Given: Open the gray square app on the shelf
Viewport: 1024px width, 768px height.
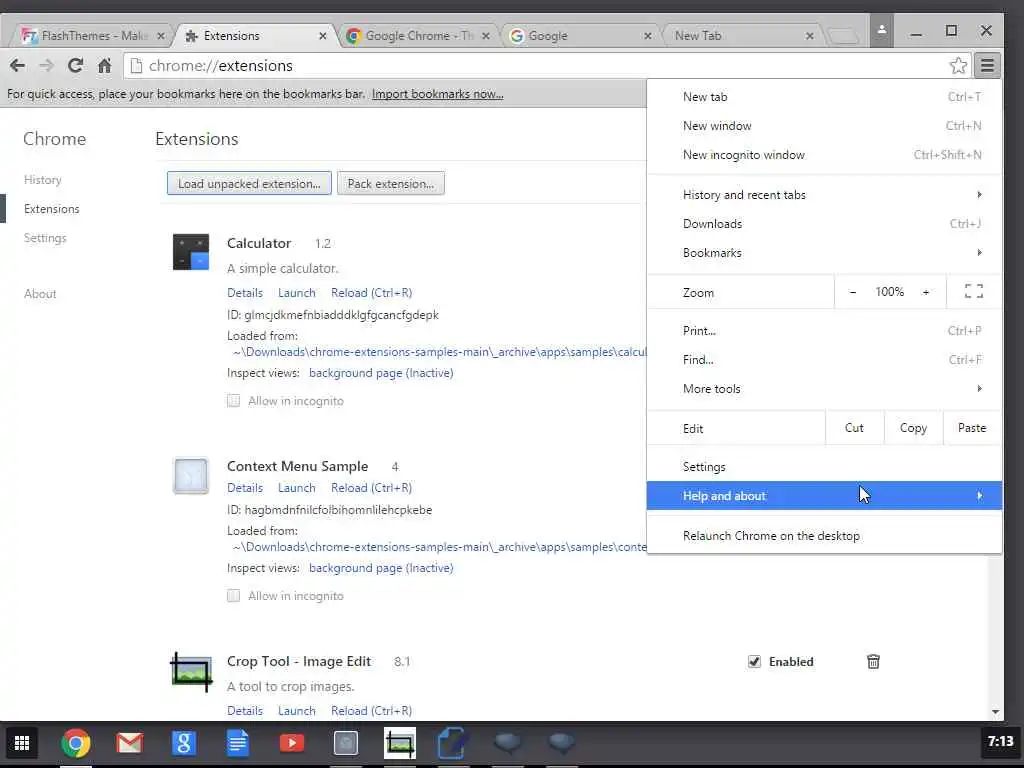Looking at the screenshot, I should 346,743.
